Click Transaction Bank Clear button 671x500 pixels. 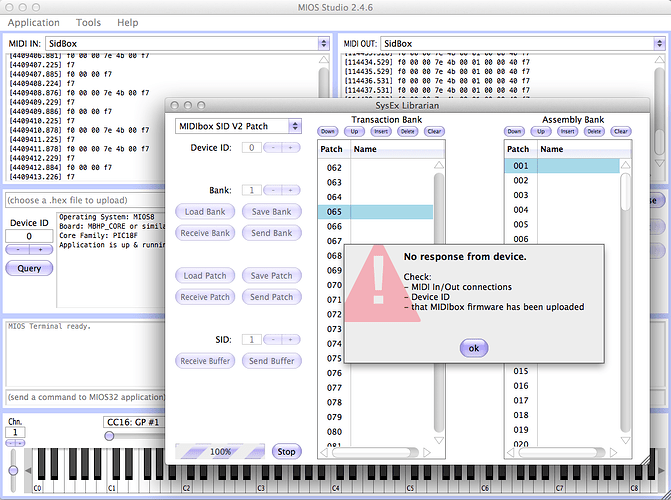[434, 131]
